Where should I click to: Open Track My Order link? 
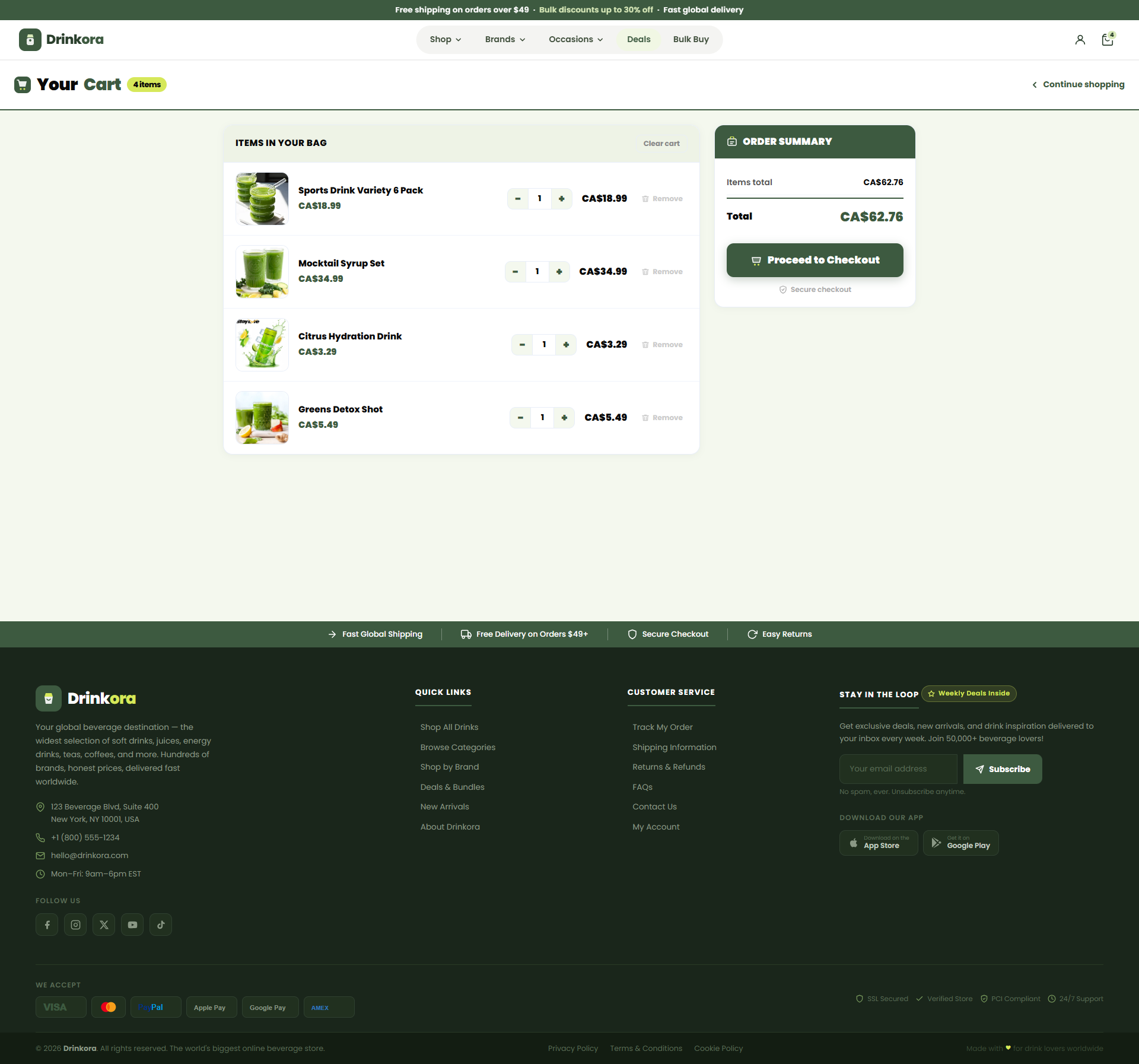662,727
